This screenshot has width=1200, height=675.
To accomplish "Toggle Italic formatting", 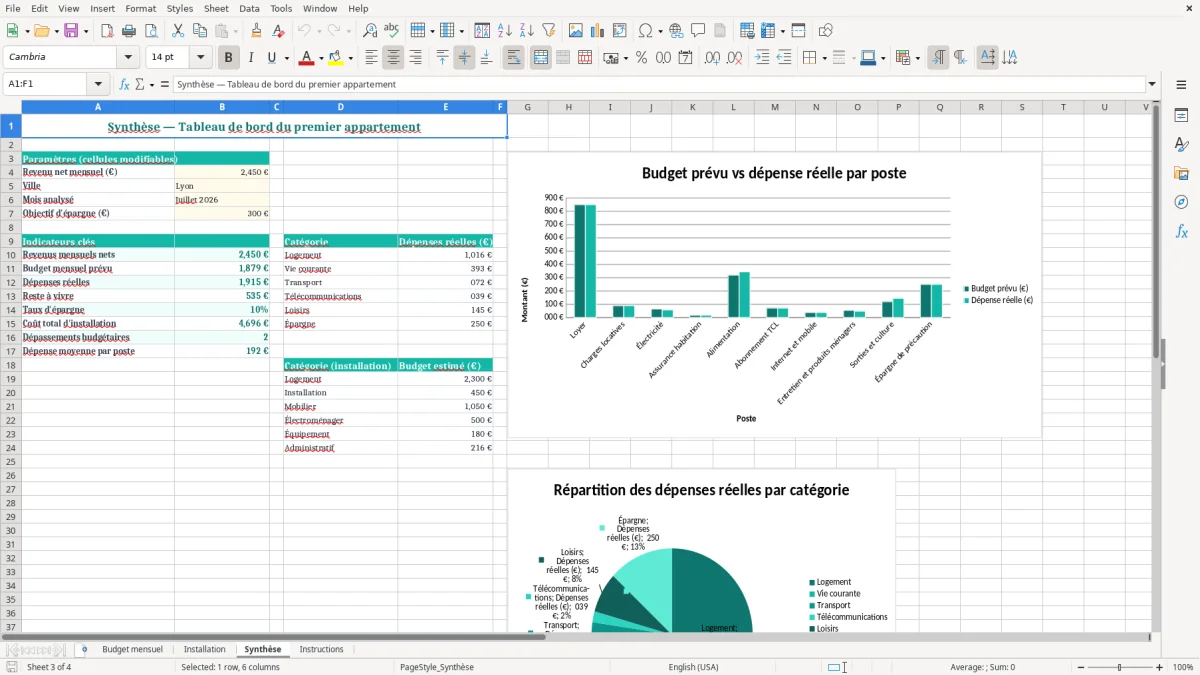I will click(251, 58).
